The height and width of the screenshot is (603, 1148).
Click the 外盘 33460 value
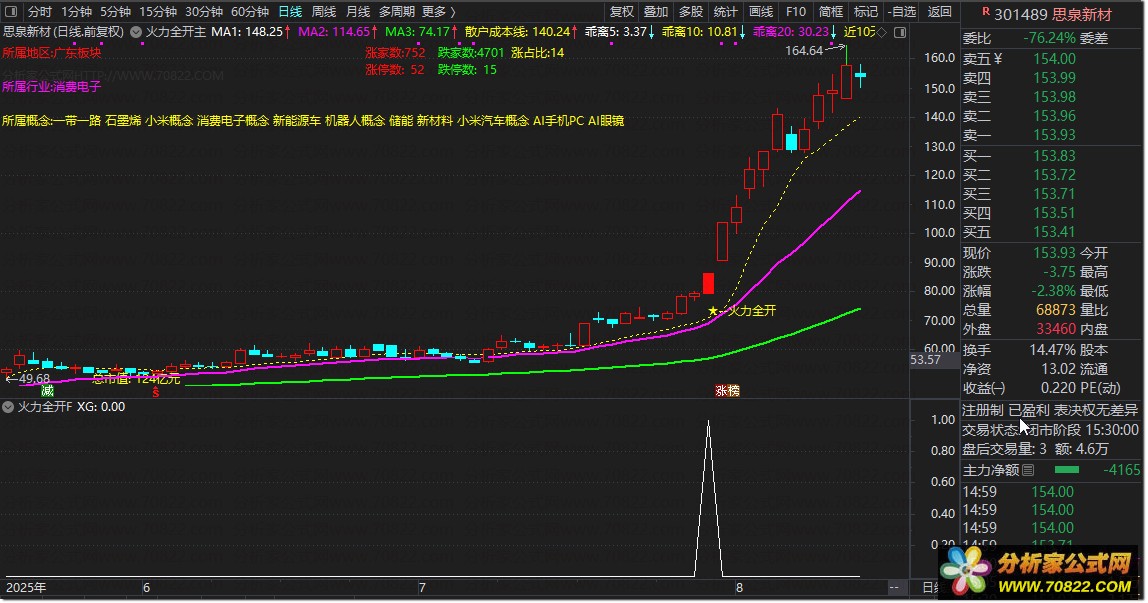click(1056, 329)
